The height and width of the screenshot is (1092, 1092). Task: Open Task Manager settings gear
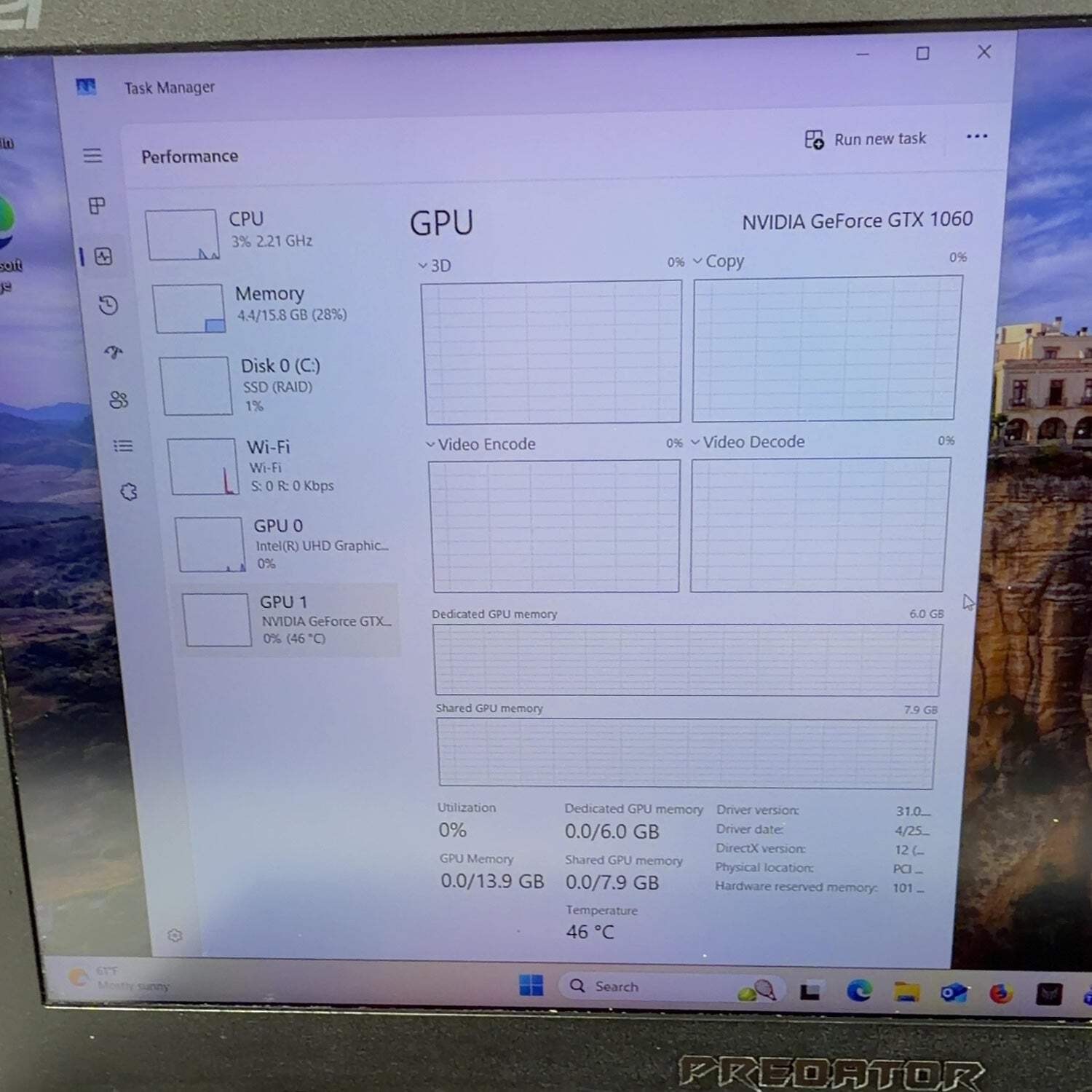coord(175,935)
